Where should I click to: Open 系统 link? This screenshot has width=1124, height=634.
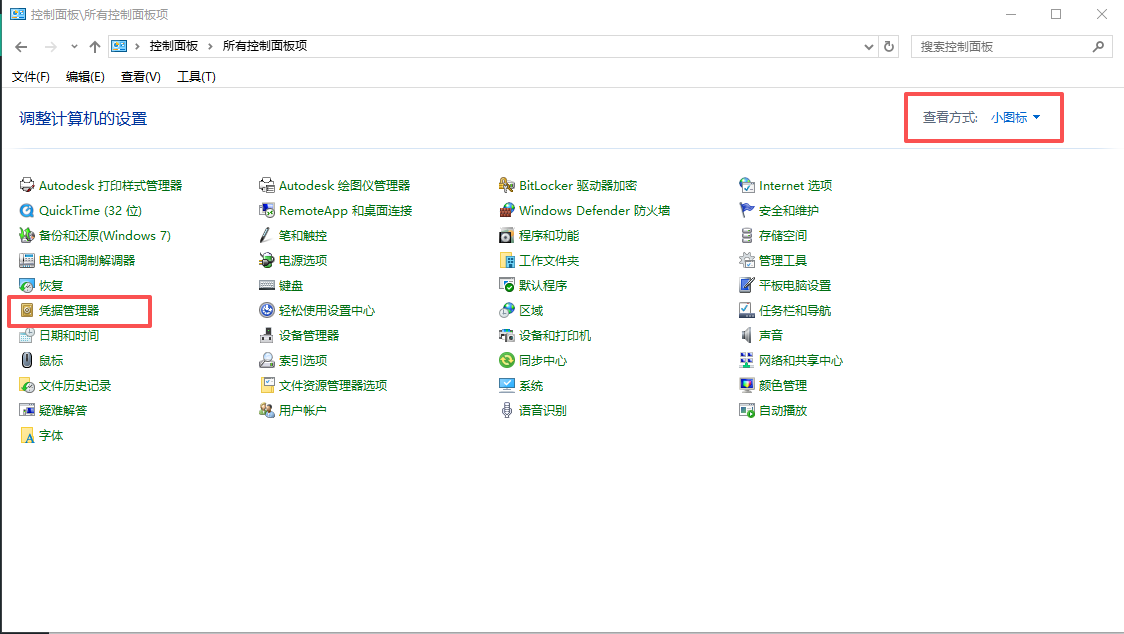[x=531, y=385]
